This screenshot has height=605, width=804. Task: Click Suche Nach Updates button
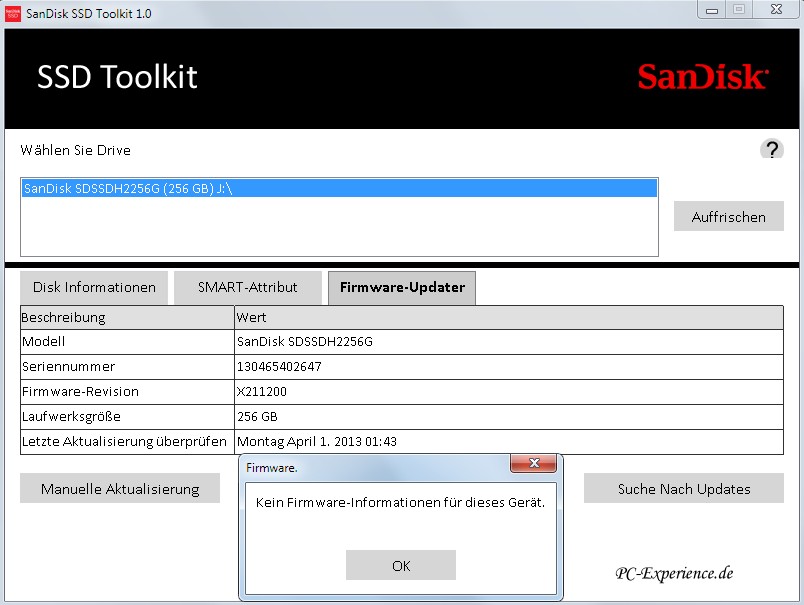point(684,488)
